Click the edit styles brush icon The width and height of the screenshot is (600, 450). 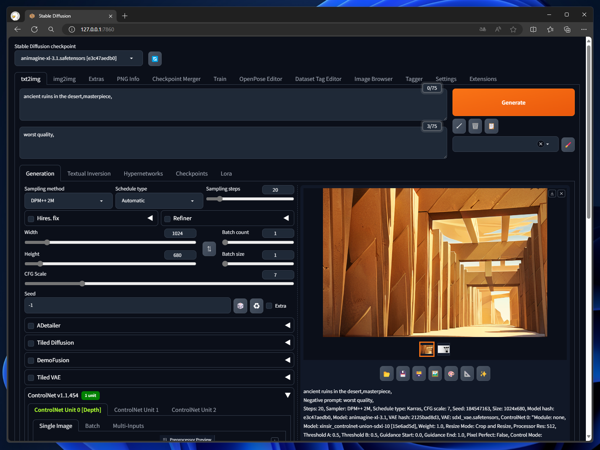567,144
